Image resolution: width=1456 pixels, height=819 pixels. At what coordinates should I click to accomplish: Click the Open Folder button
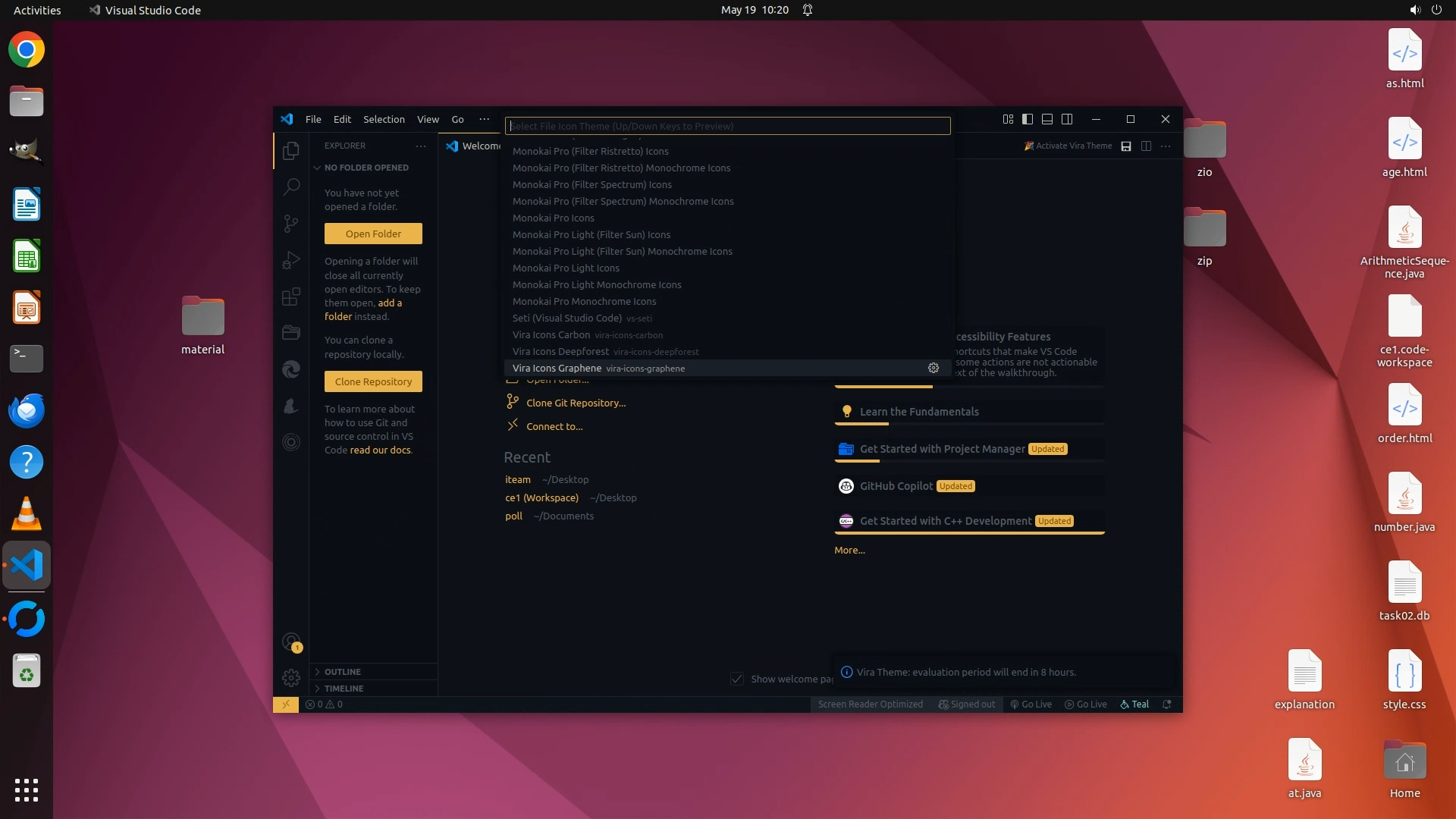tap(373, 234)
